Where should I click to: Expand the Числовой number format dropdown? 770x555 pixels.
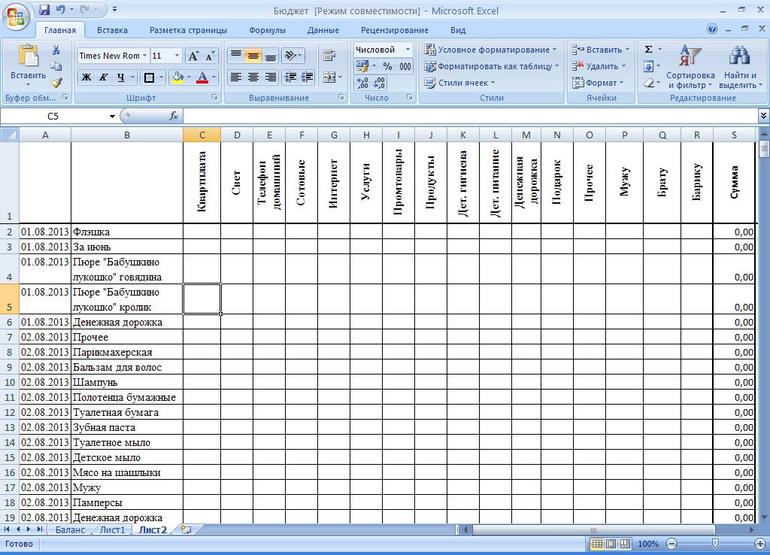408,49
